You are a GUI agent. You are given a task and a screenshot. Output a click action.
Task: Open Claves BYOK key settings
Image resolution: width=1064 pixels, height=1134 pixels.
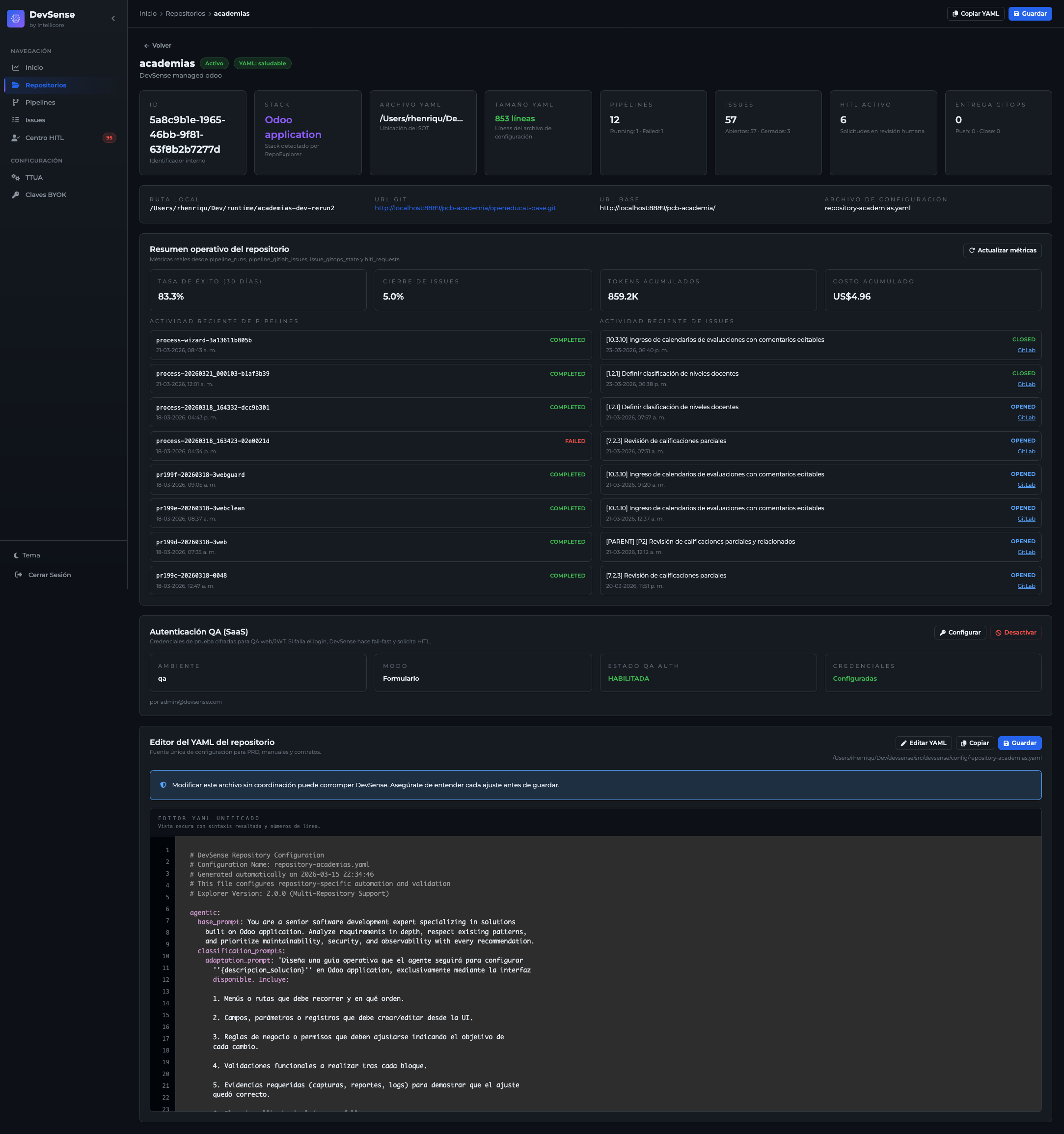46,194
